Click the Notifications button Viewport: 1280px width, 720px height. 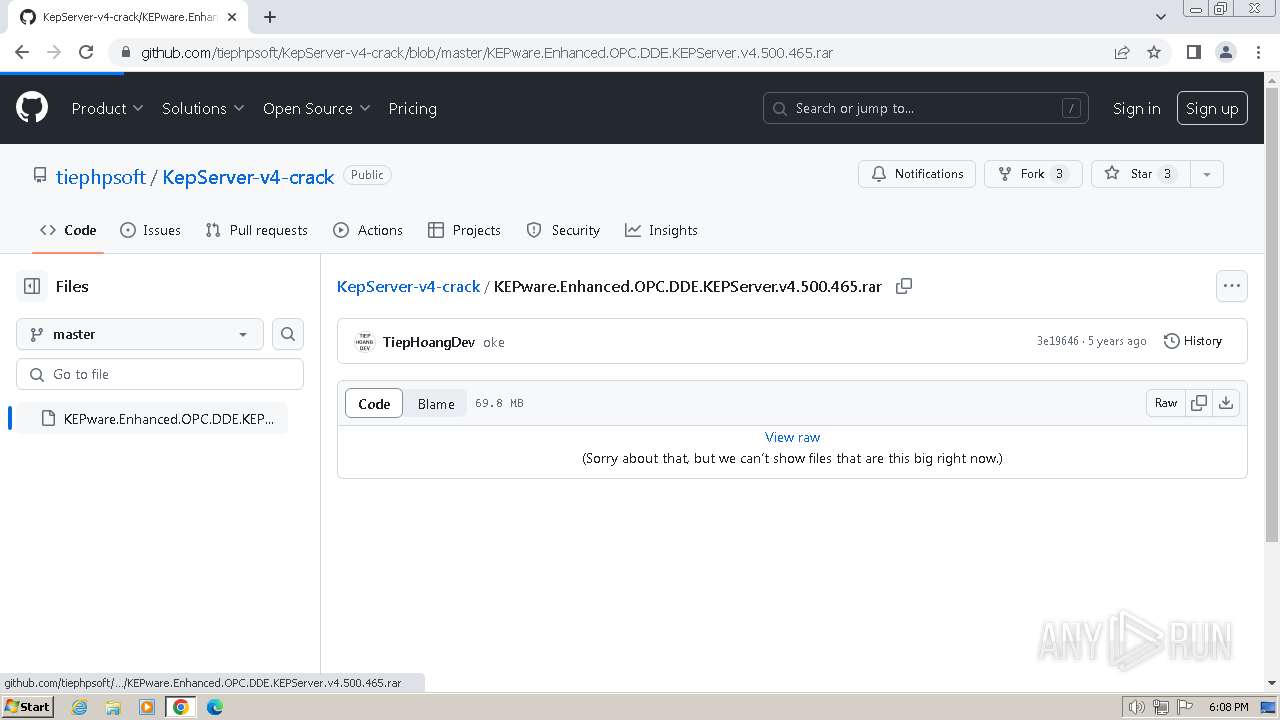click(x=917, y=174)
